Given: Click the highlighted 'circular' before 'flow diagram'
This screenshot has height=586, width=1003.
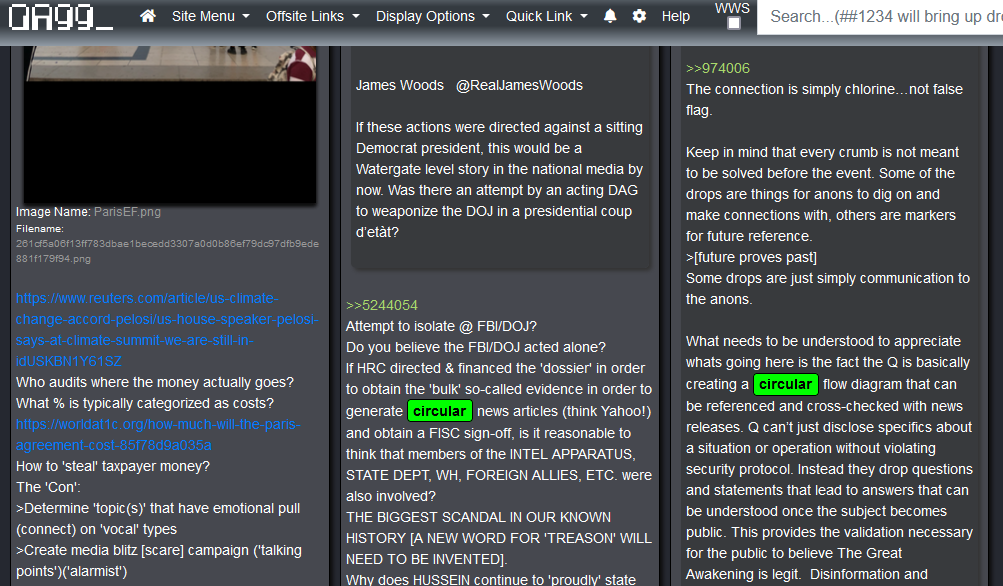Looking at the screenshot, I should tap(786, 384).
